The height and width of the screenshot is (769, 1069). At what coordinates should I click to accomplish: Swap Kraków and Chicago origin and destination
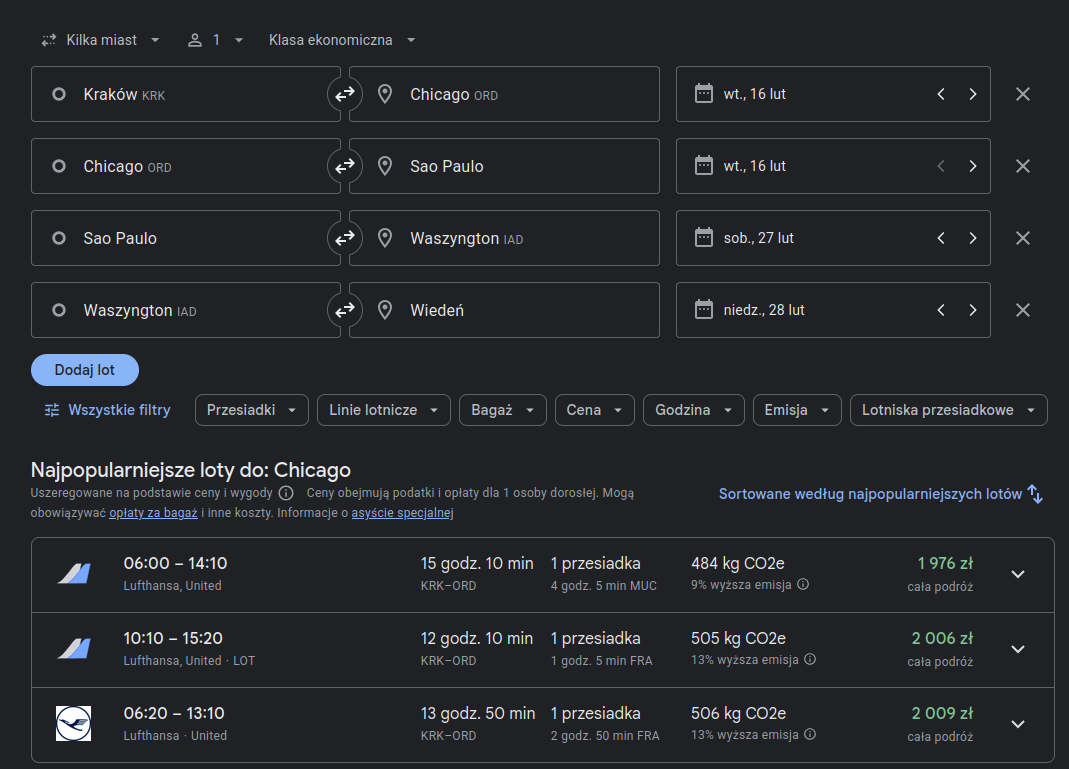click(x=345, y=94)
